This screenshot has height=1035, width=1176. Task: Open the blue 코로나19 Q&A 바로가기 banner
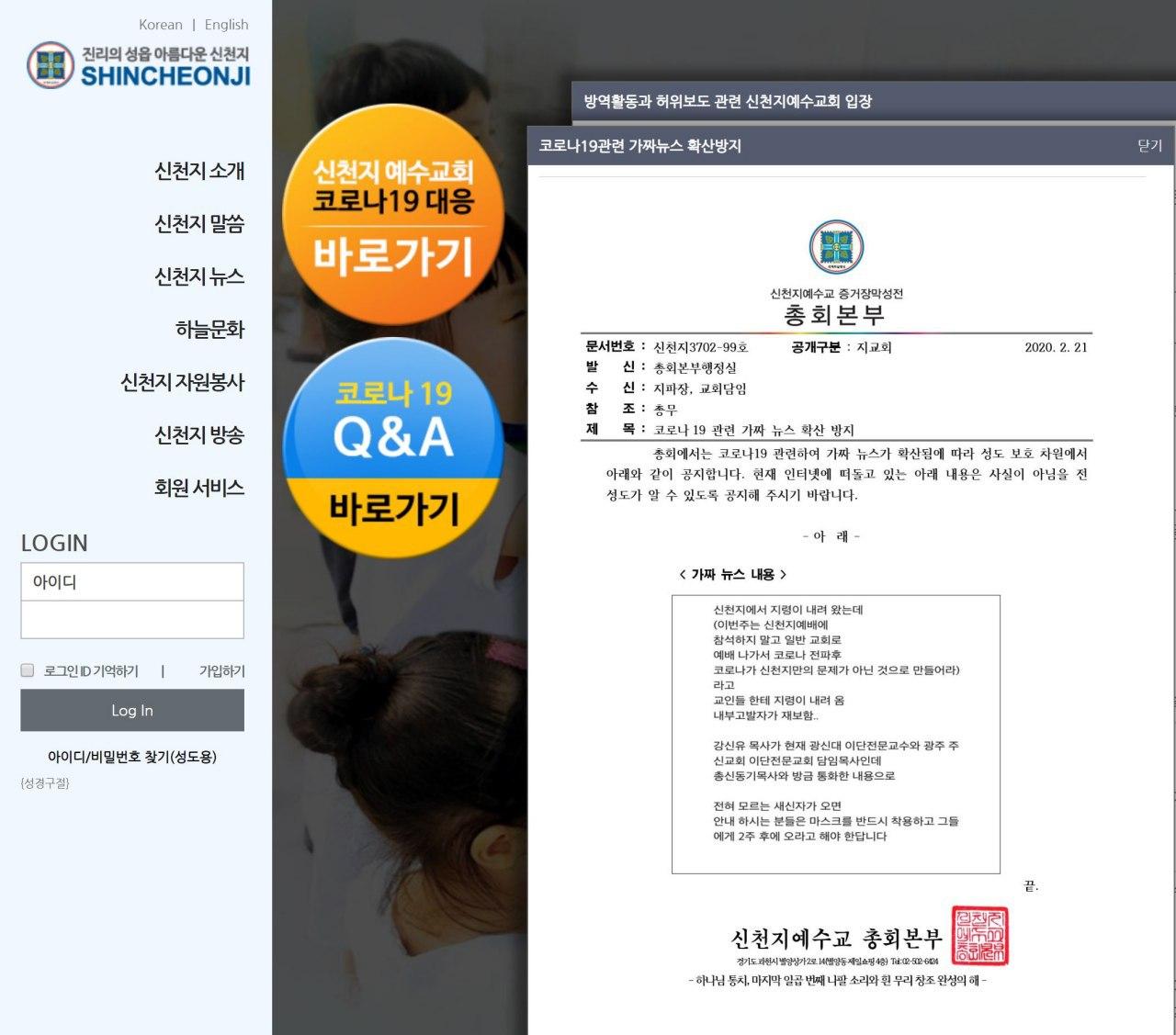[x=393, y=447]
